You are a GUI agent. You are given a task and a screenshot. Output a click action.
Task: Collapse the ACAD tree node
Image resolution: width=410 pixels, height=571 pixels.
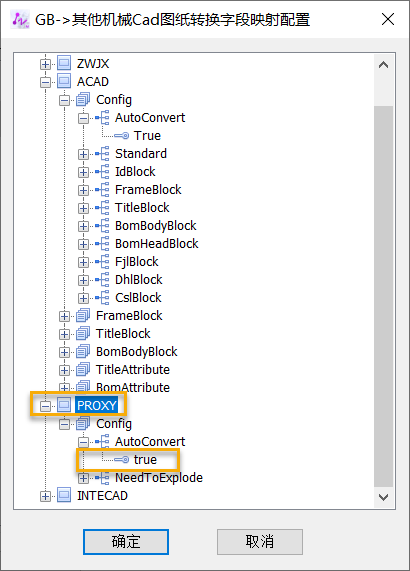45,82
